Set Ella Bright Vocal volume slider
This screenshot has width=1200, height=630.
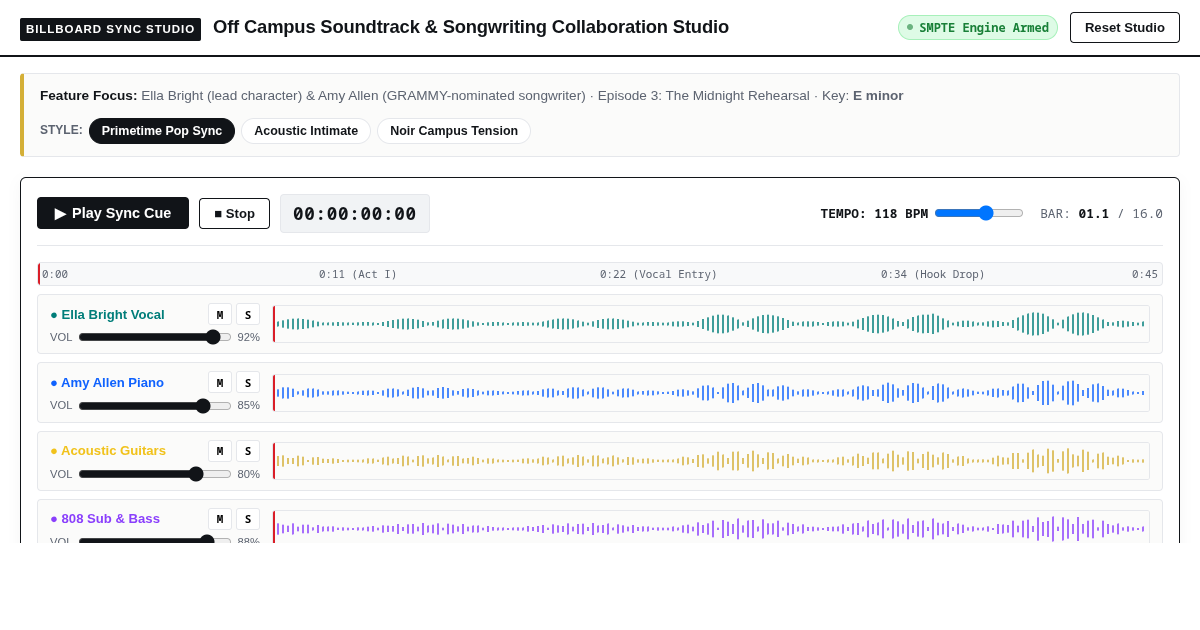(x=155, y=337)
